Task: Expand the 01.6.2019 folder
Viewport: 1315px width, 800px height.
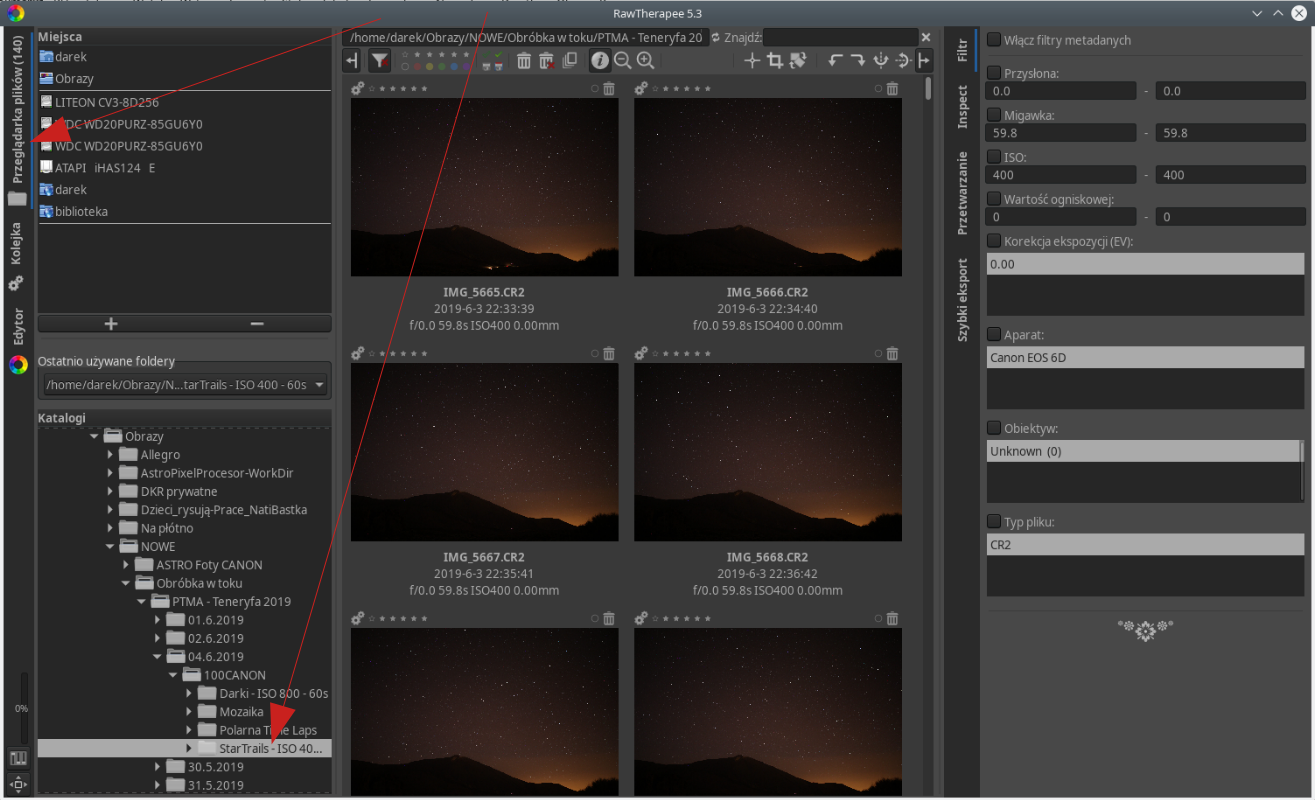Action: pyautogui.click(x=157, y=620)
